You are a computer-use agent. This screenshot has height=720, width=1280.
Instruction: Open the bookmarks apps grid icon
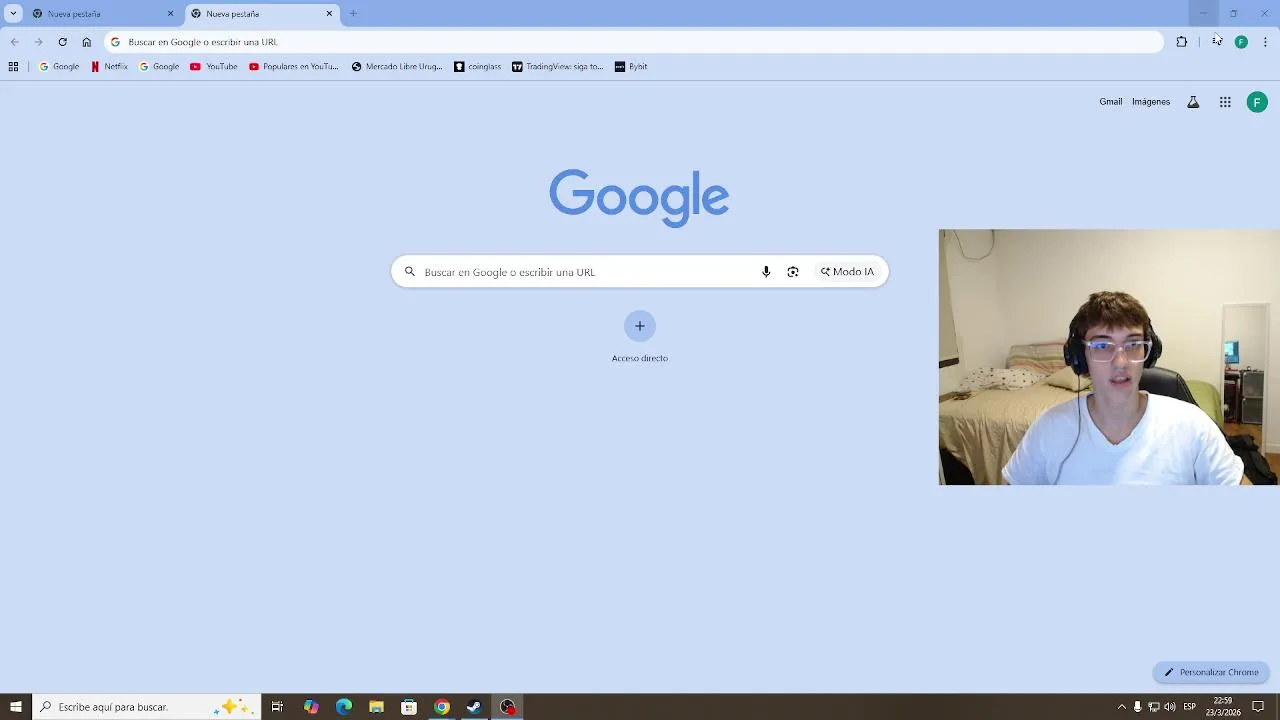pos(13,67)
